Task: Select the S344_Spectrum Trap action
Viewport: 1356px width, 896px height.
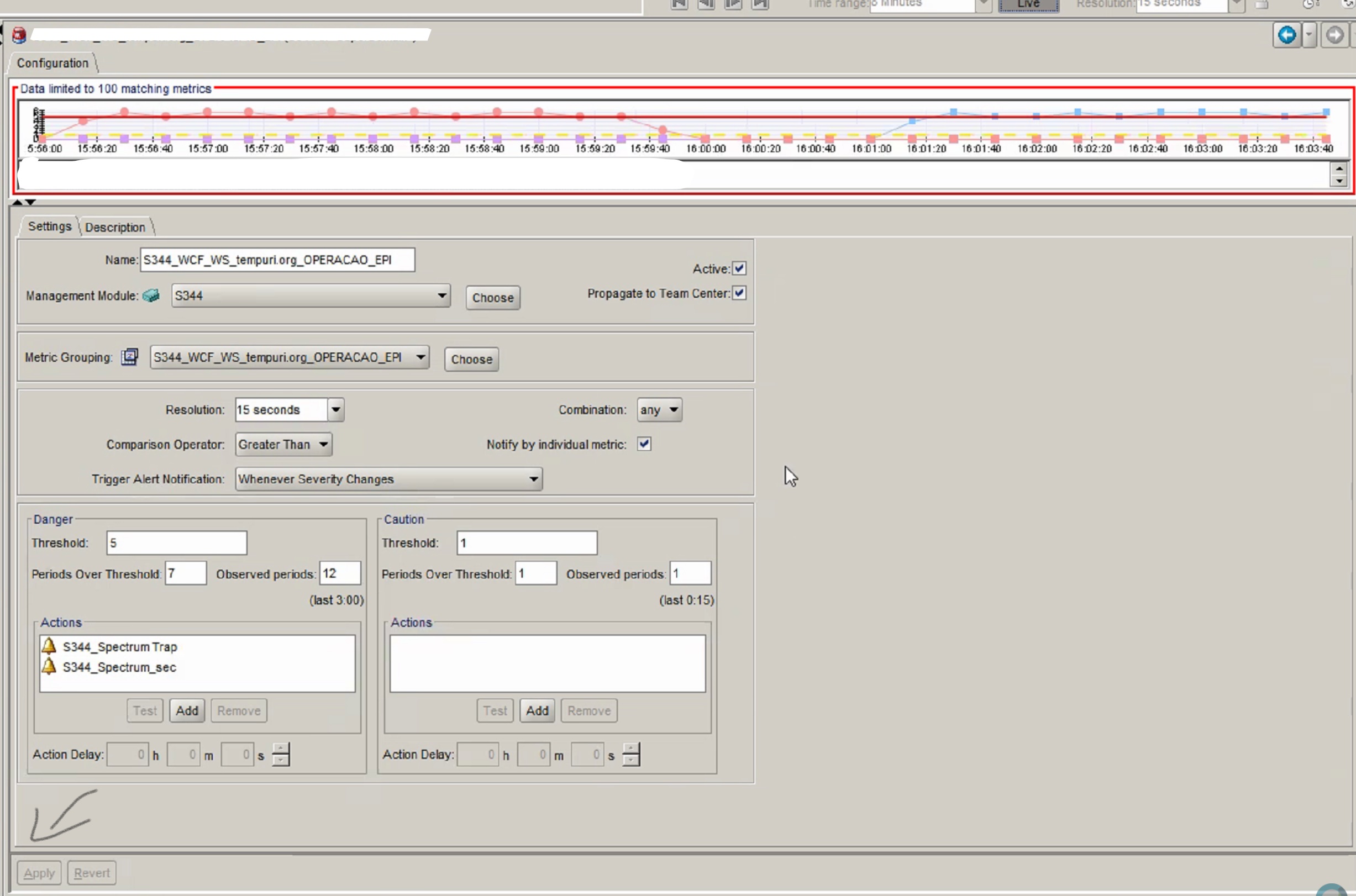Action: (120, 646)
